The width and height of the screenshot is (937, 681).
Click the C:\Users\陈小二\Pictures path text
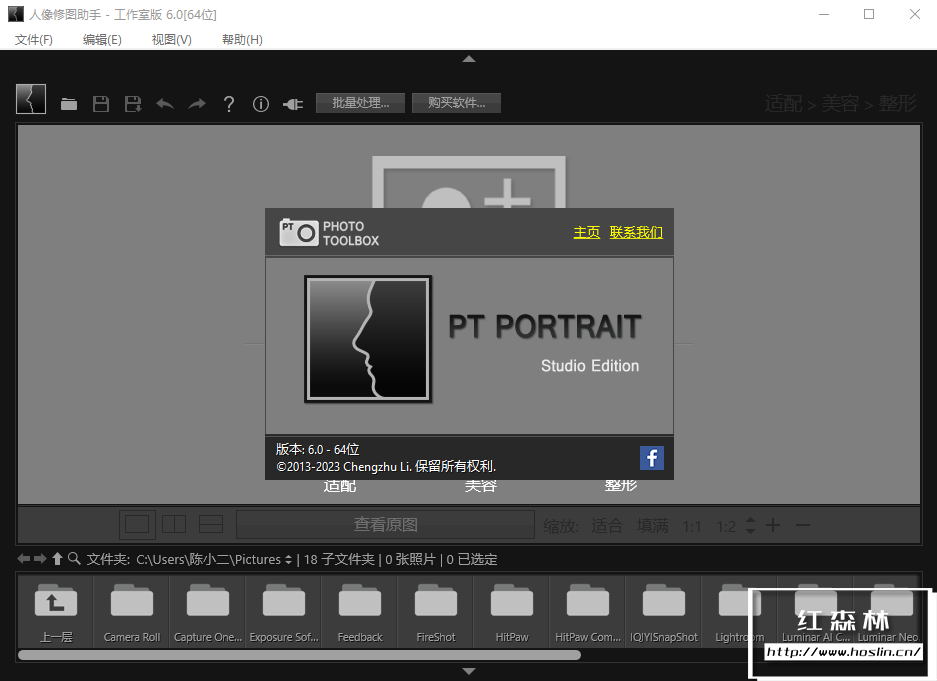[209, 560]
